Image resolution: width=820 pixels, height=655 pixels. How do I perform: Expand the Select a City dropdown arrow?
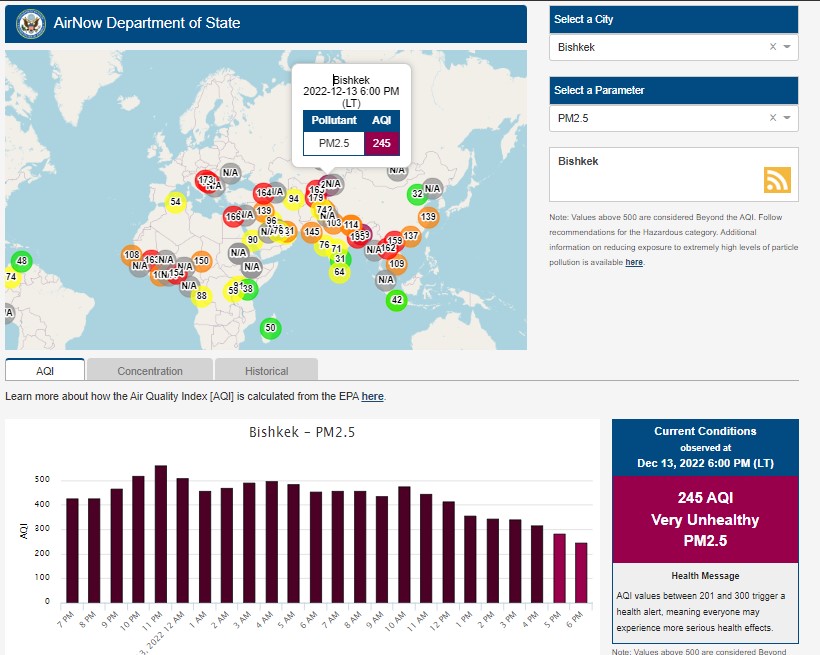[x=787, y=47]
